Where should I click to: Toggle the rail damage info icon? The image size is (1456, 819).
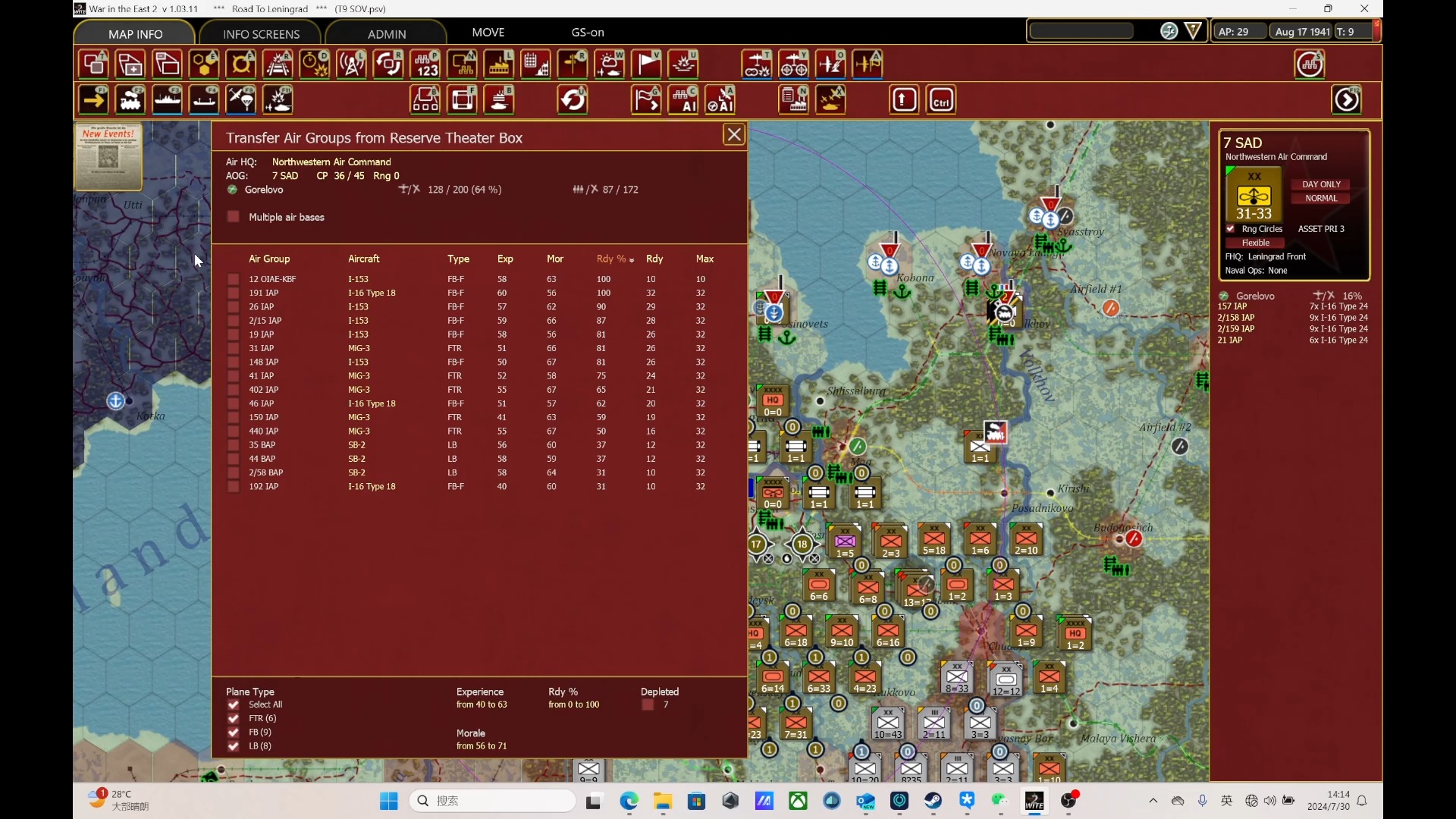pos(278,64)
